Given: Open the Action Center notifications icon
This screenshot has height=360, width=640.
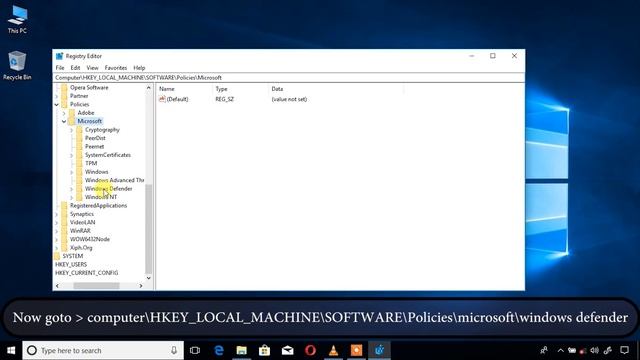Looking at the screenshot, I should 624,350.
